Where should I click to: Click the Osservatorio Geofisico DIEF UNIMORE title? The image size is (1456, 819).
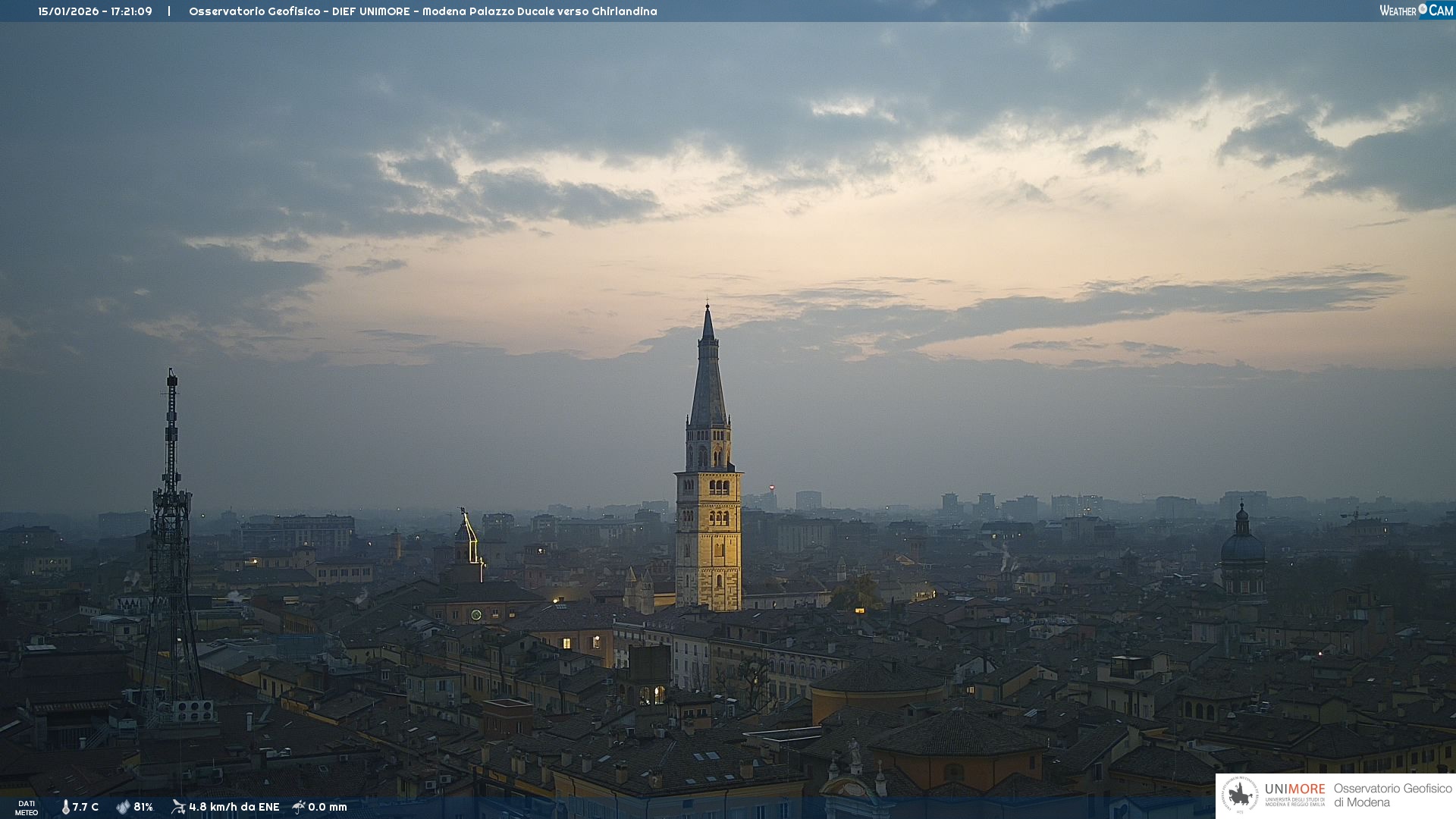422,11
